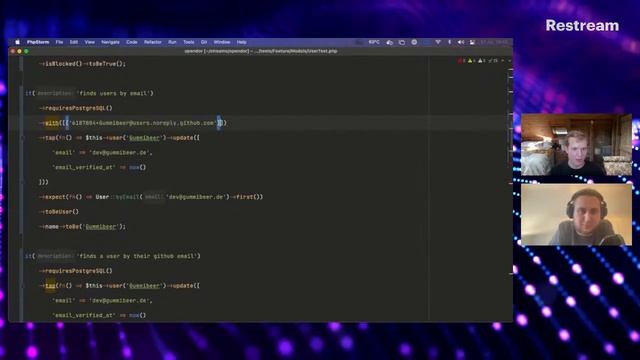Open the Help menu
The width and height of the screenshot is (640, 360).
point(242,42)
